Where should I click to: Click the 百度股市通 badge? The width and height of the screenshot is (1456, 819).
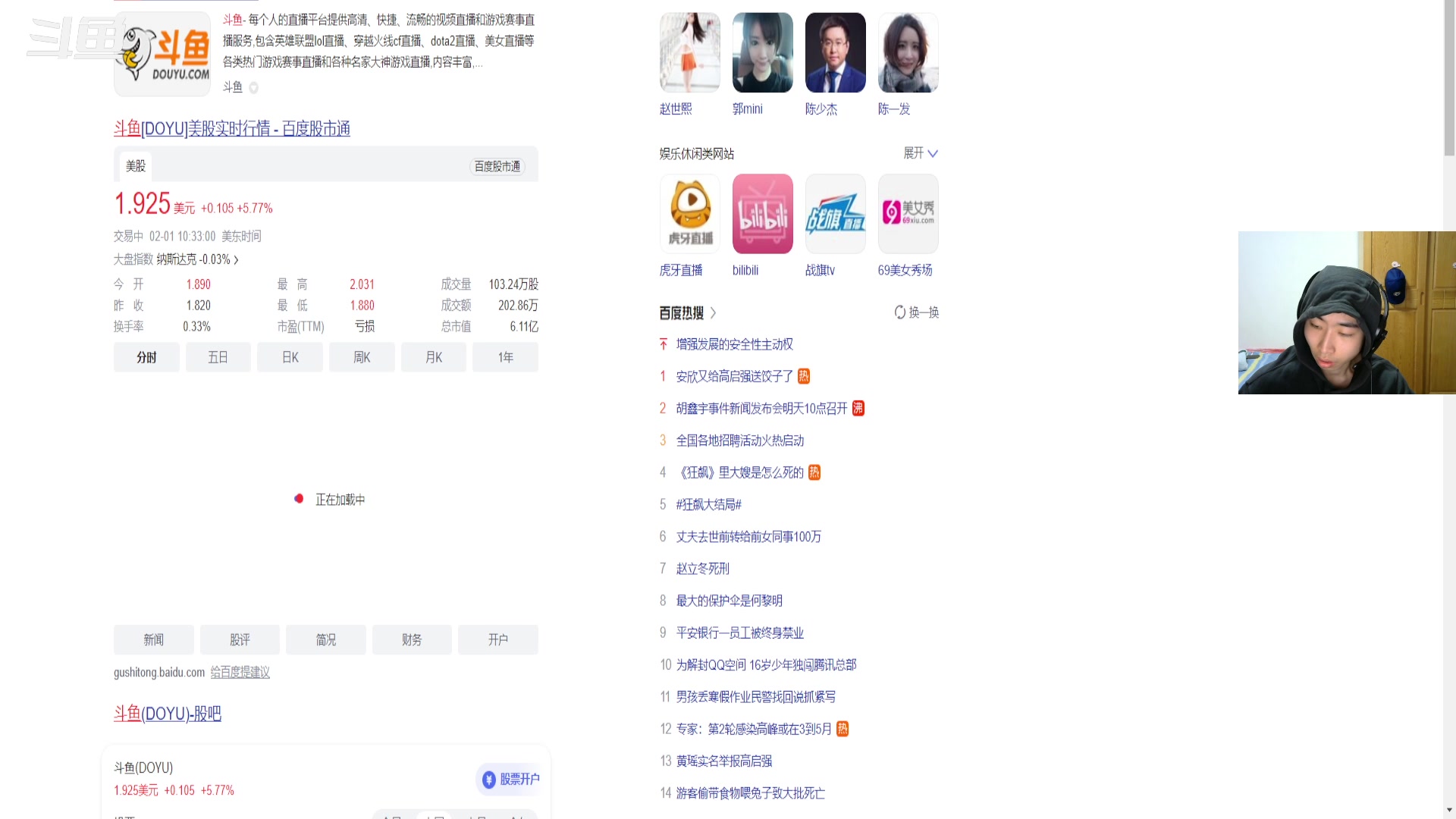(497, 166)
